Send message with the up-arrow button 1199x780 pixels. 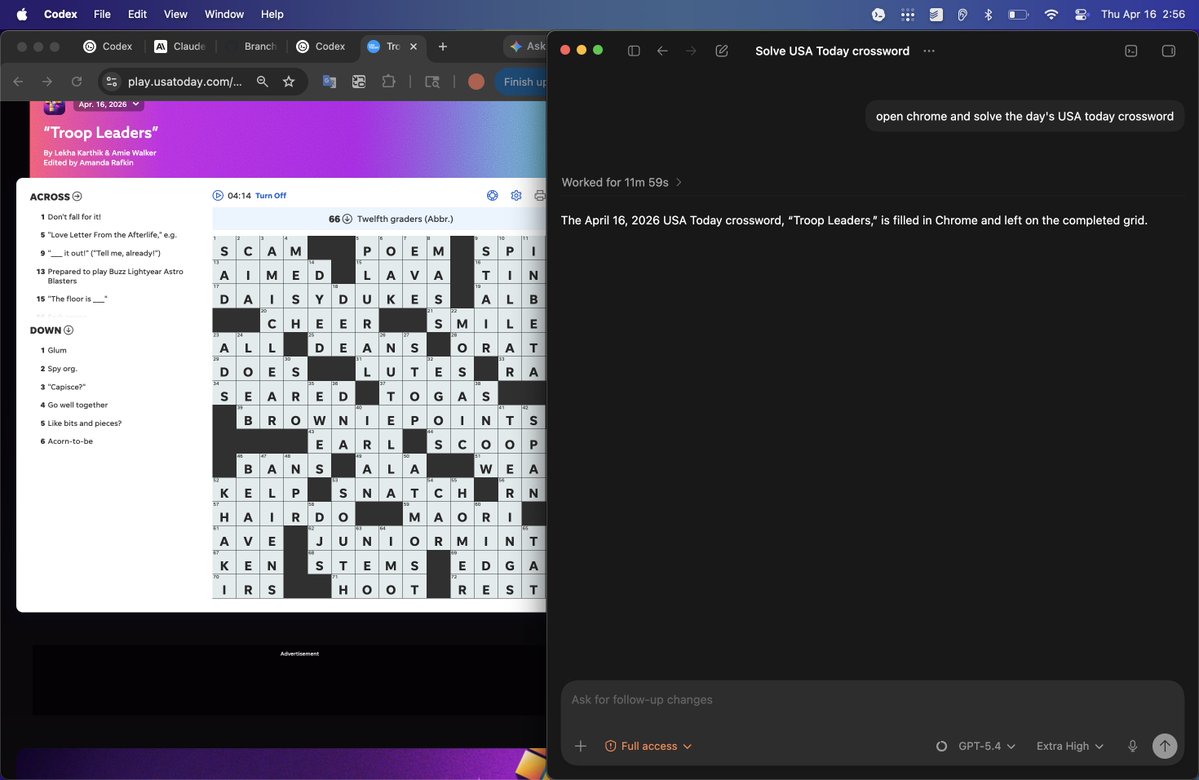pyautogui.click(x=1165, y=746)
